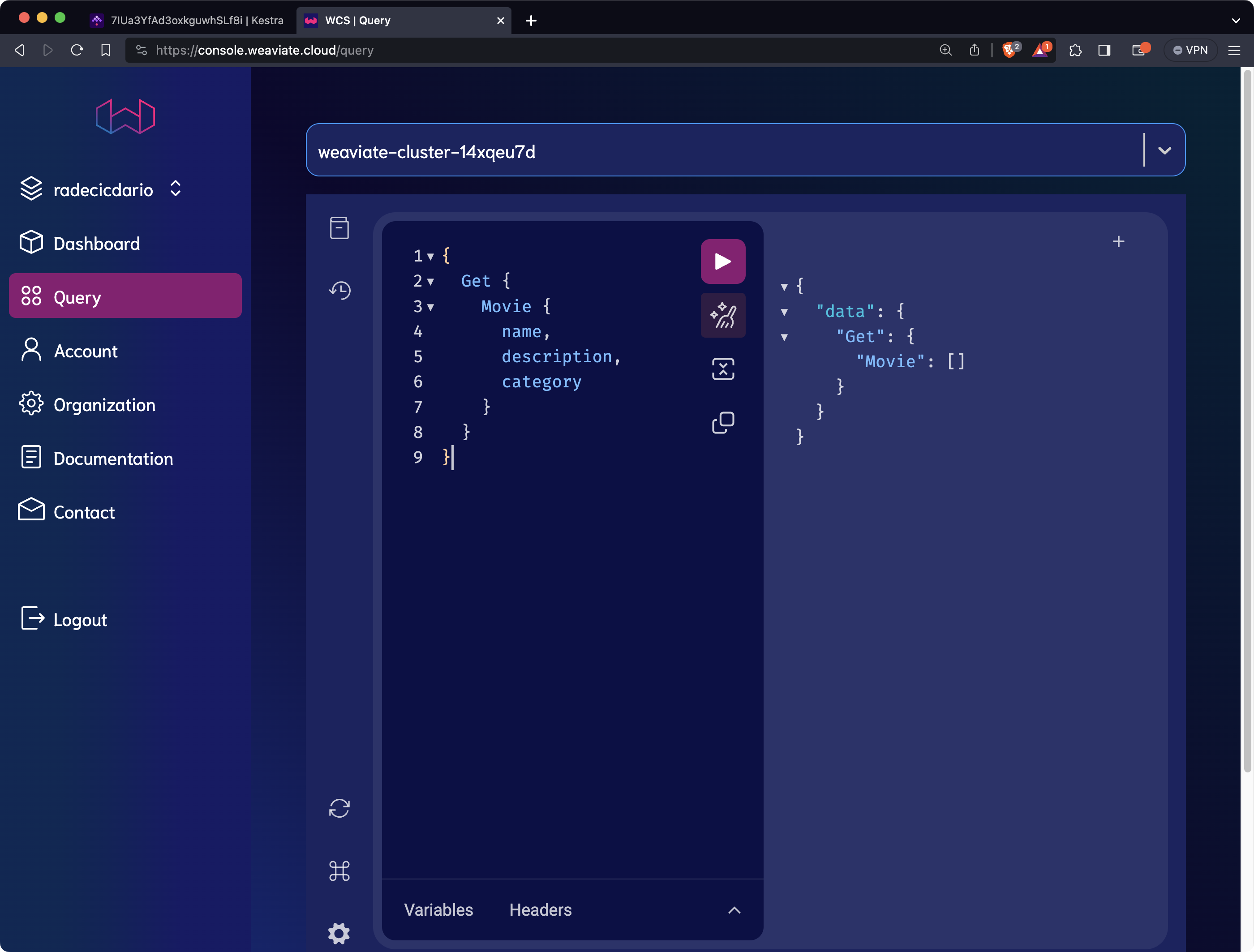Click the site settings icon in address bar
The width and height of the screenshot is (1254, 952).
[x=141, y=50]
